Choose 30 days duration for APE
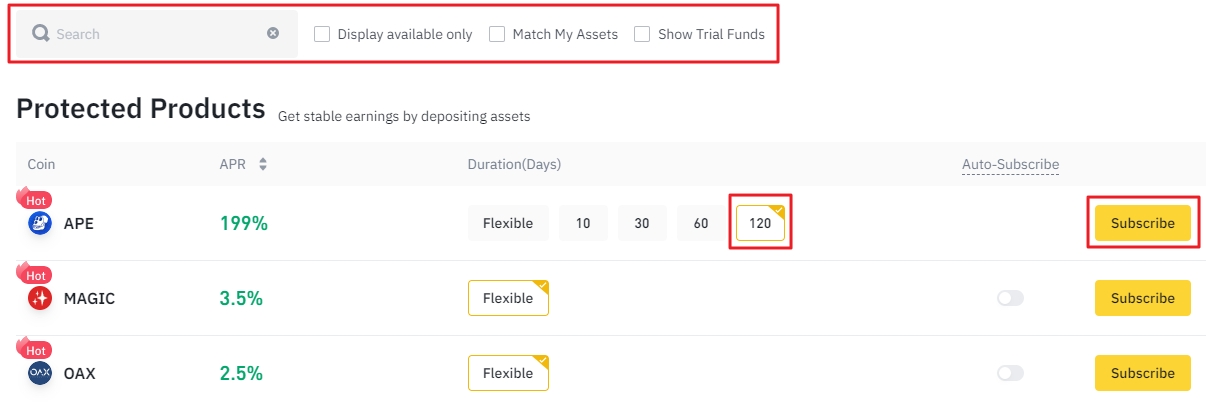 point(642,224)
